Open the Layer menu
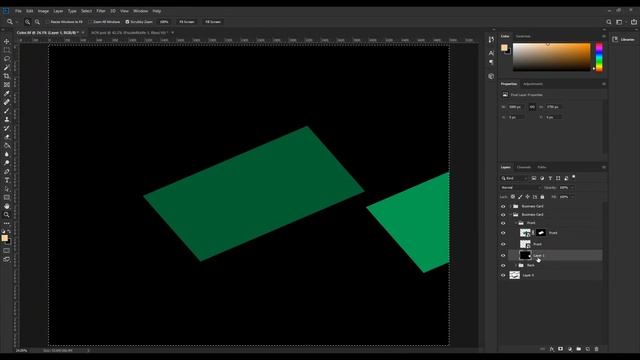Screen dimensions: 640x360 pyautogui.click(x=58, y=11)
